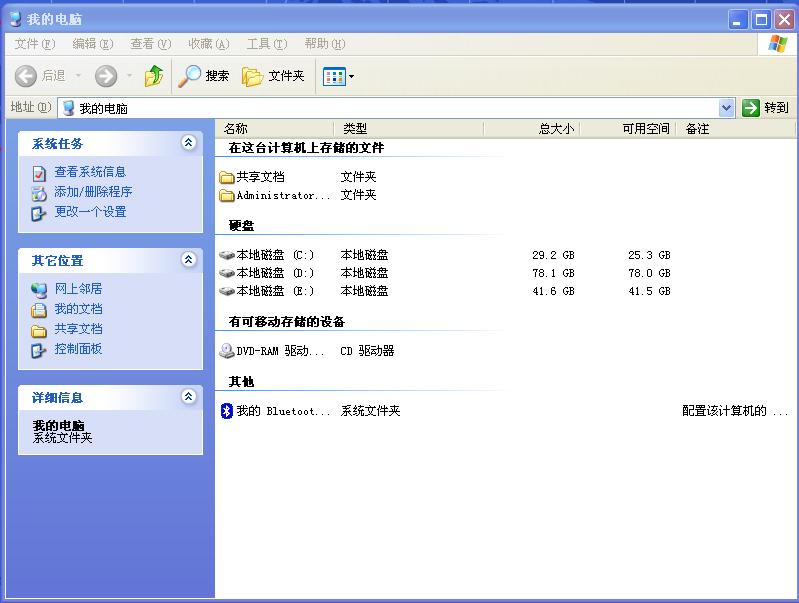Open the 编辑(E) menu
The height and width of the screenshot is (603, 799).
click(x=93, y=44)
